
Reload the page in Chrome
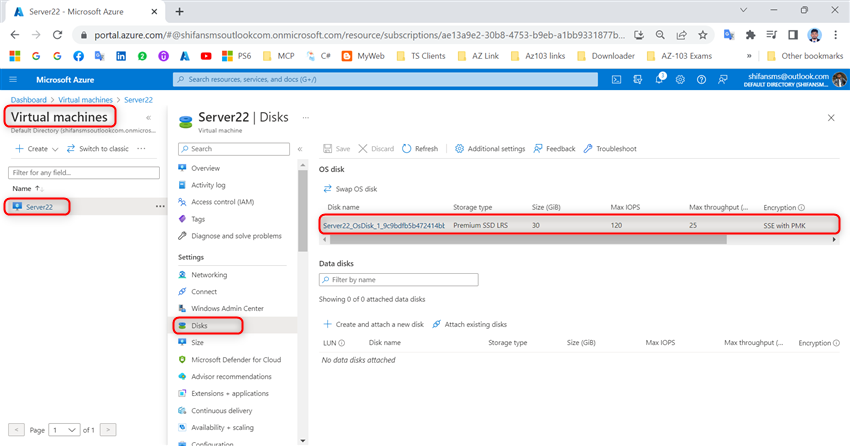[57, 35]
